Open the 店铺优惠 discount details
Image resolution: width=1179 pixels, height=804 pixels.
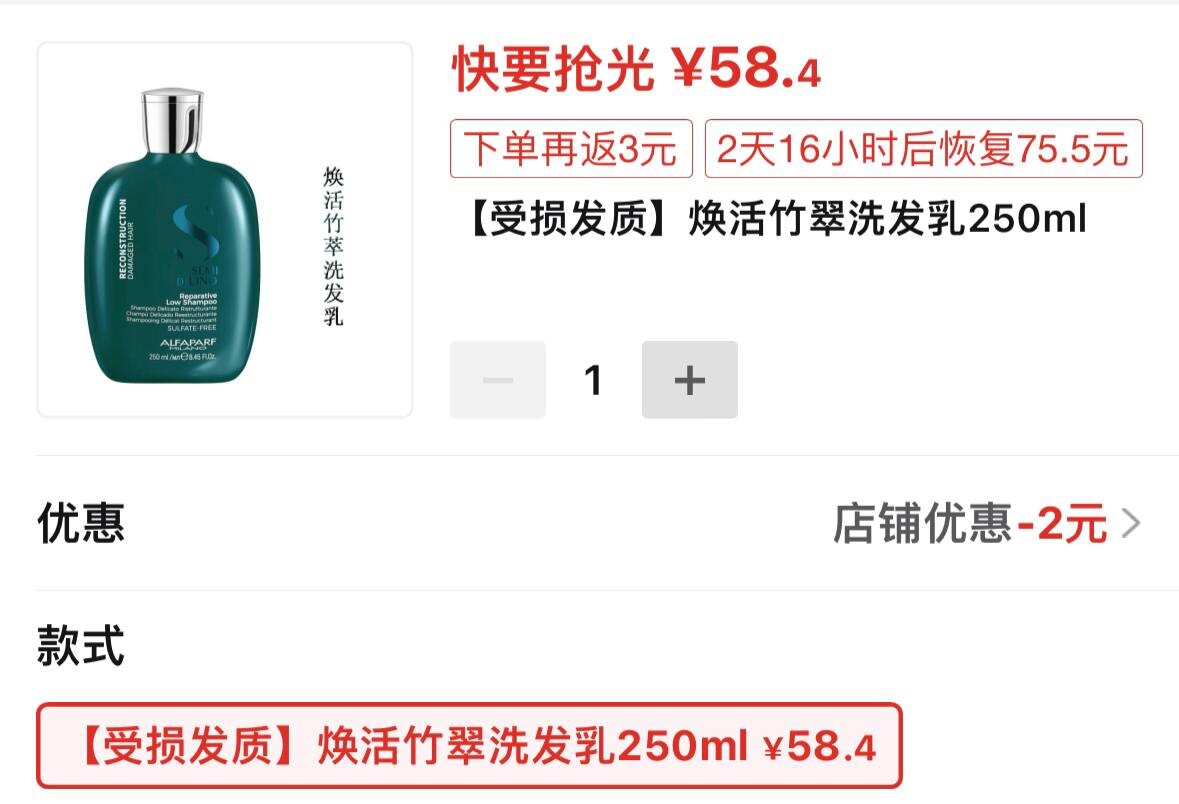(x=922, y=523)
